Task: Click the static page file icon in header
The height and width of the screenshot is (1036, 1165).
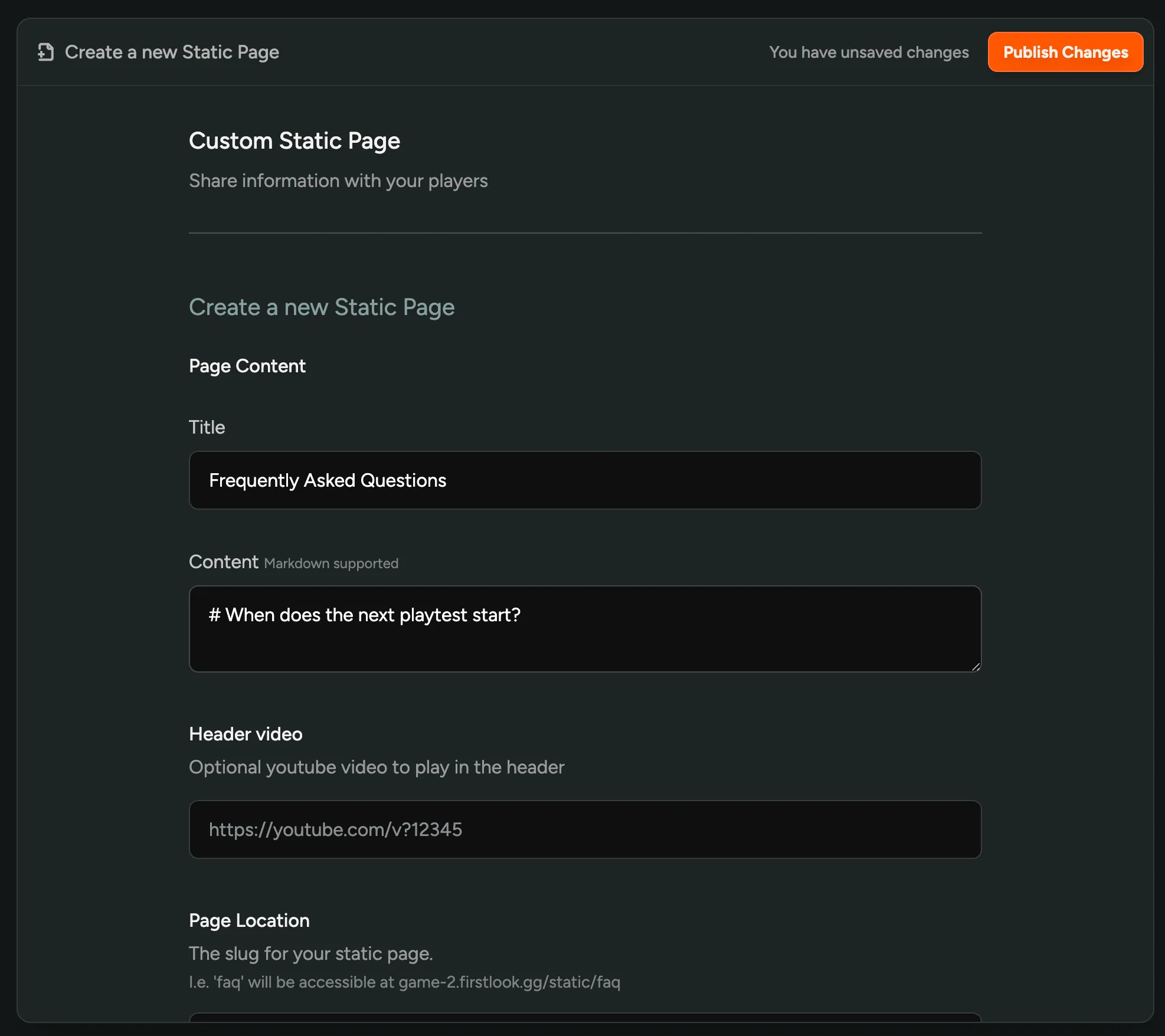Action: pyautogui.click(x=46, y=52)
